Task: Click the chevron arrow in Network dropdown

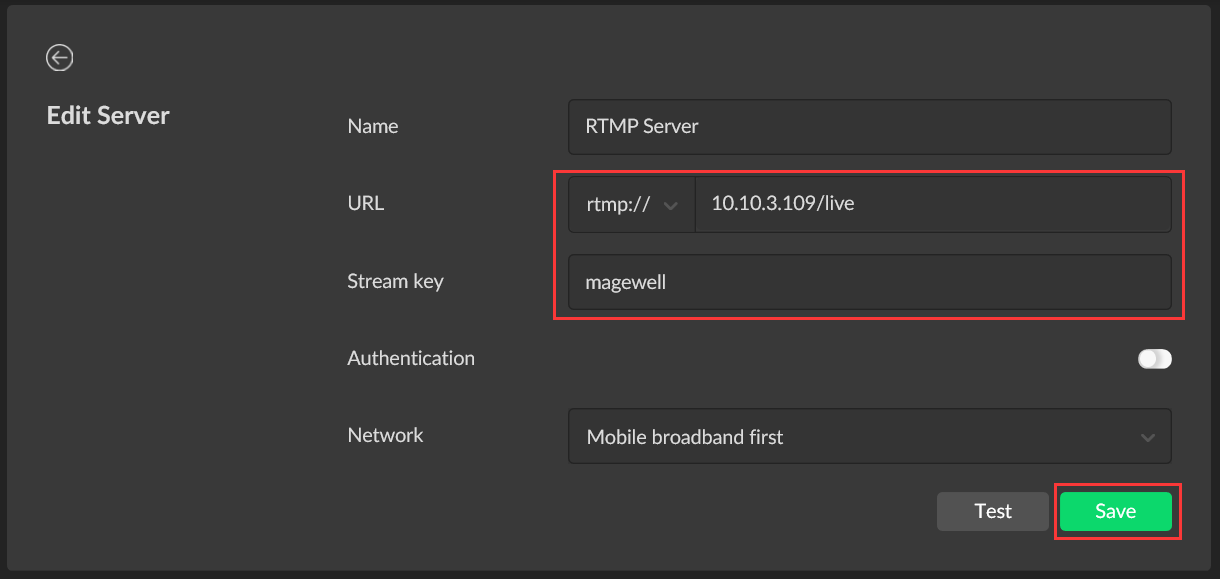Action: [1148, 437]
